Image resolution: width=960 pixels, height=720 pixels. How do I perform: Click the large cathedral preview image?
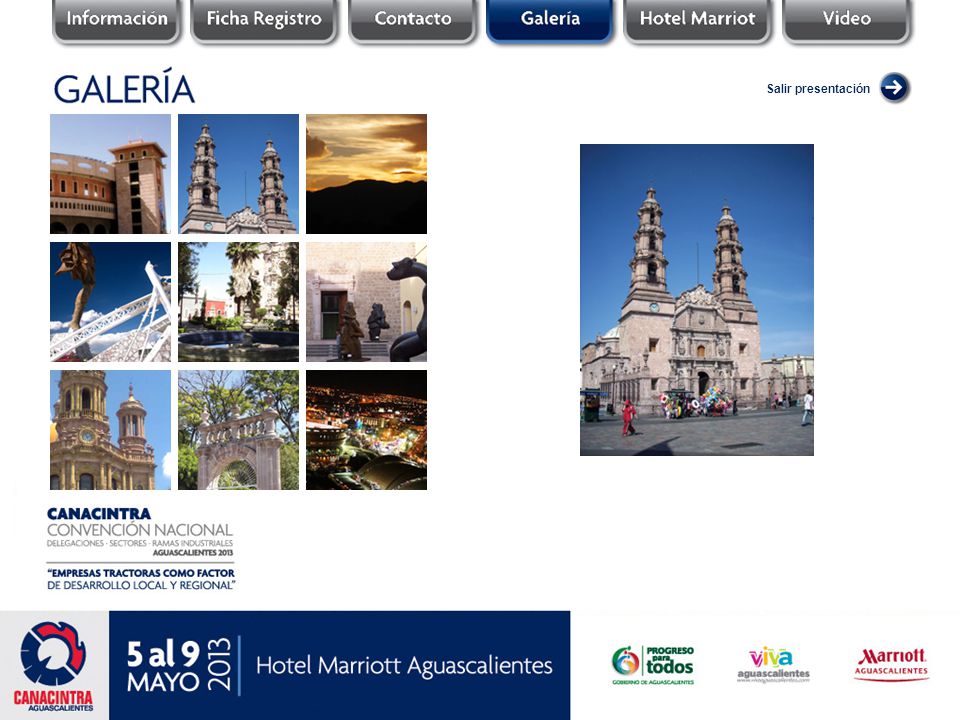(x=697, y=300)
